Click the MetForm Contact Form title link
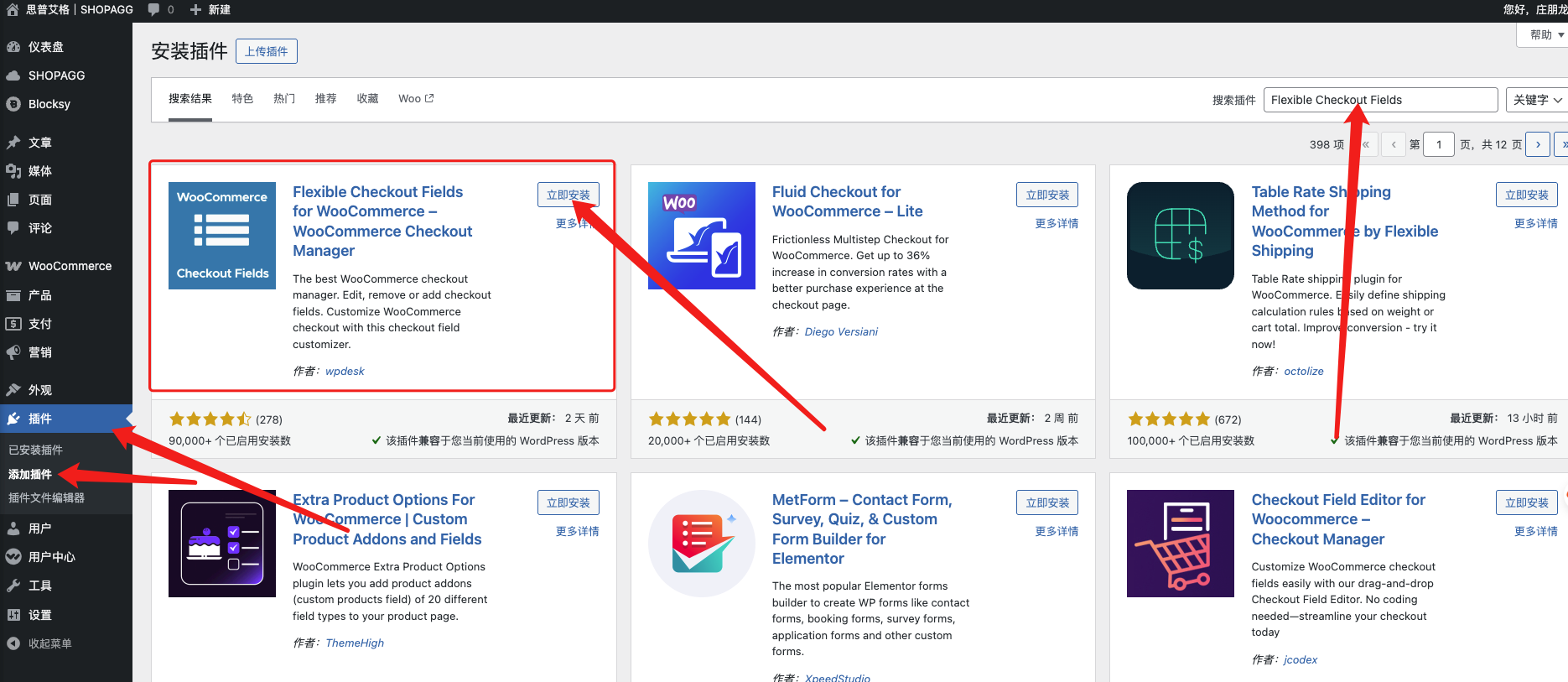1568x682 pixels. coord(862,529)
